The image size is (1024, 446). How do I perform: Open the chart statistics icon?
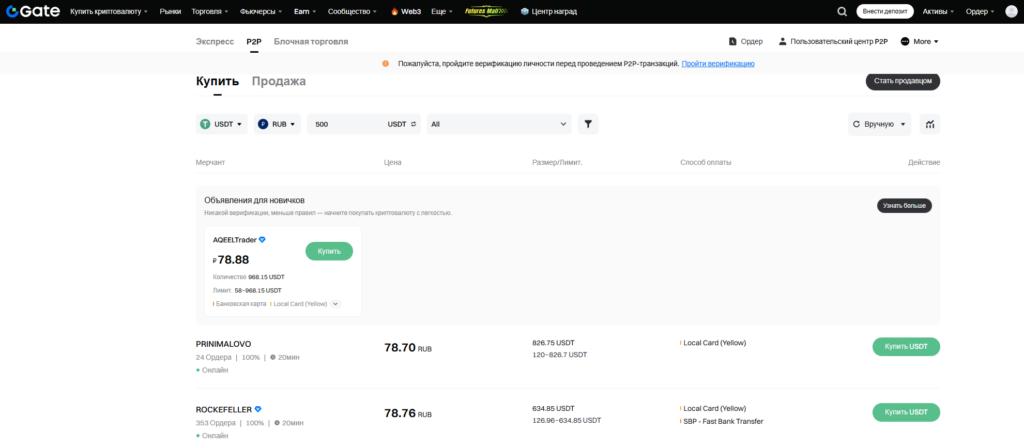point(929,124)
